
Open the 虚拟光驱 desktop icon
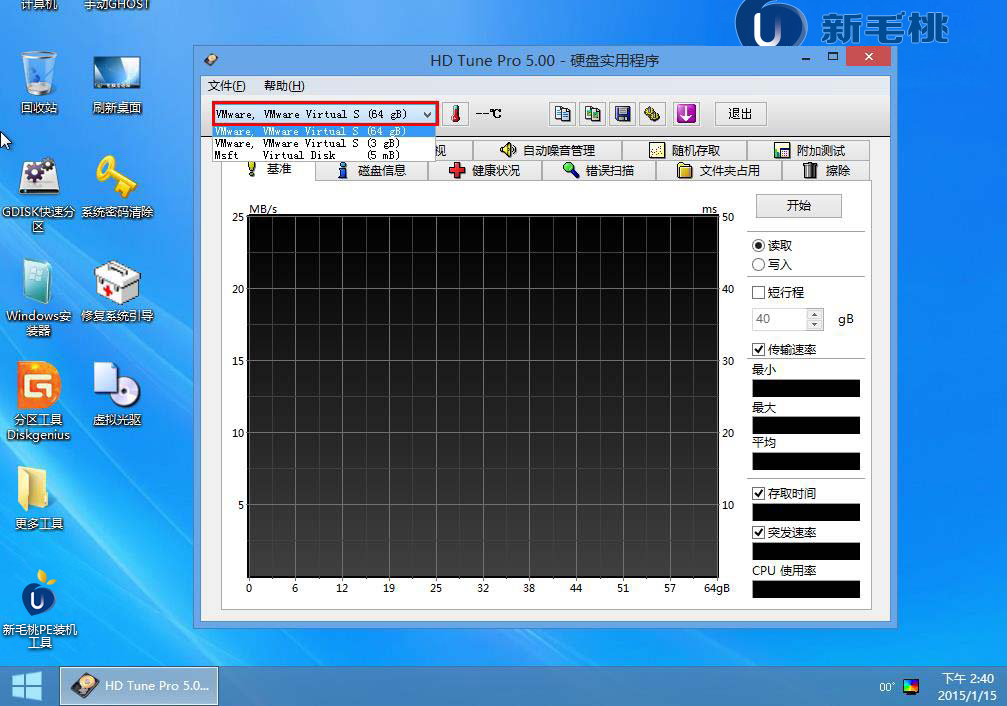click(x=117, y=394)
